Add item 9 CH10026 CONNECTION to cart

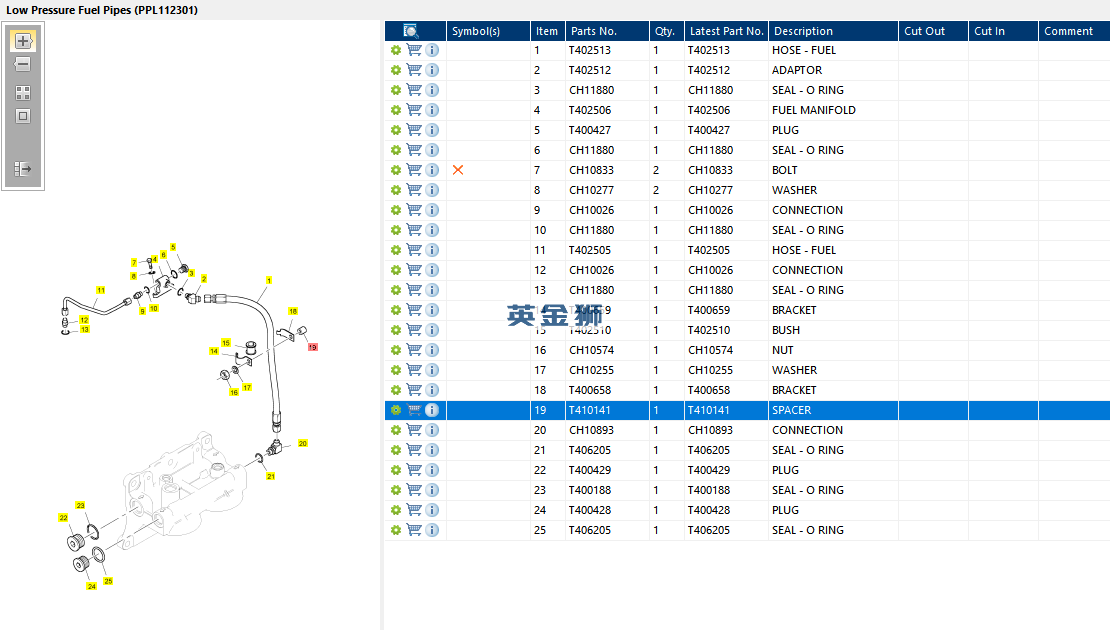click(x=414, y=210)
